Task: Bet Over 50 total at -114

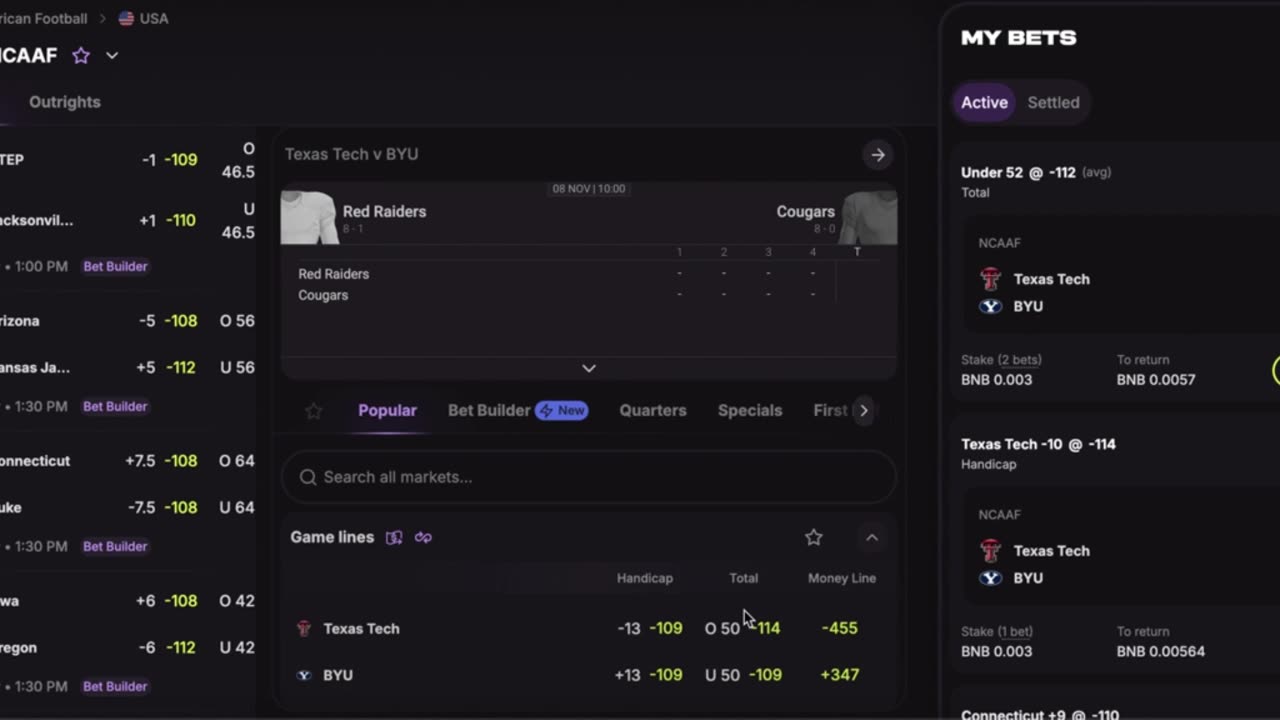Action: 743,628
